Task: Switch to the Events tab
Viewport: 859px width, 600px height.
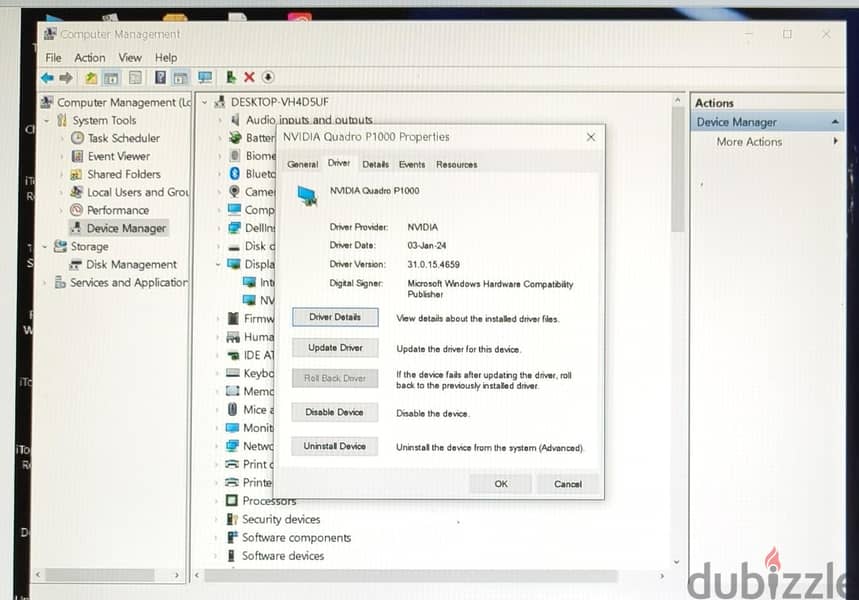Action: (412, 164)
